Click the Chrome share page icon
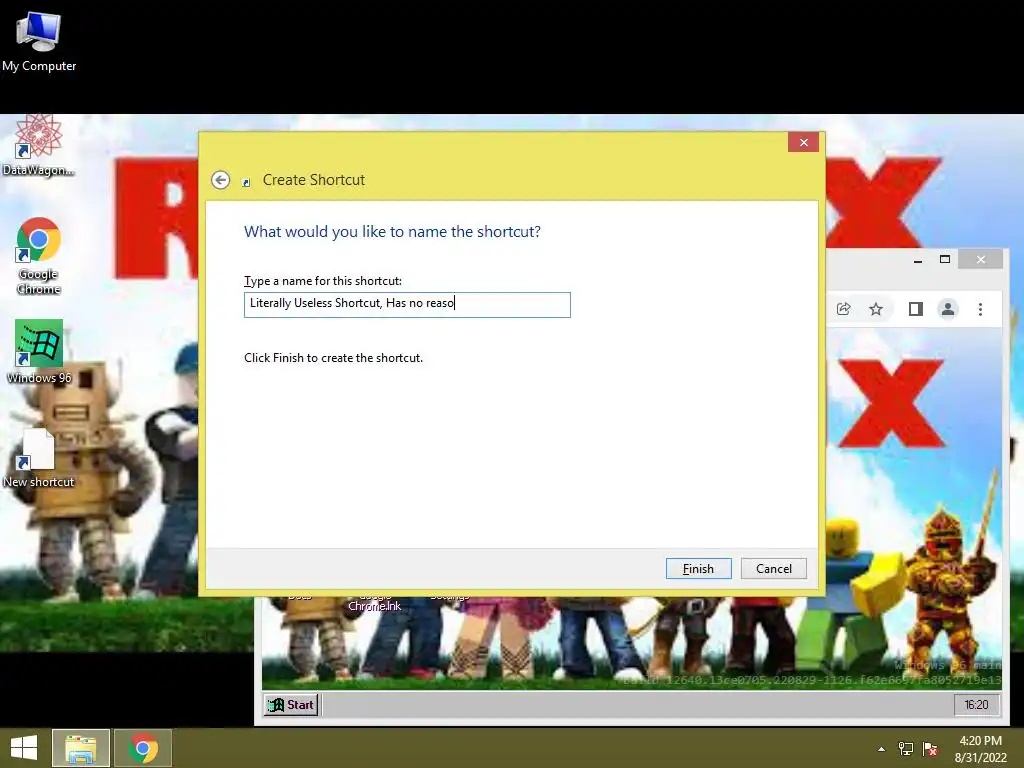 (x=843, y=309)
